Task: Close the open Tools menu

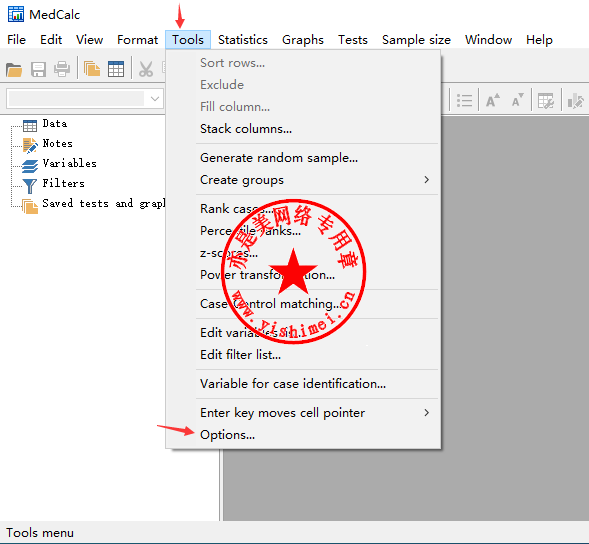Action: click(x=188, y=40)
